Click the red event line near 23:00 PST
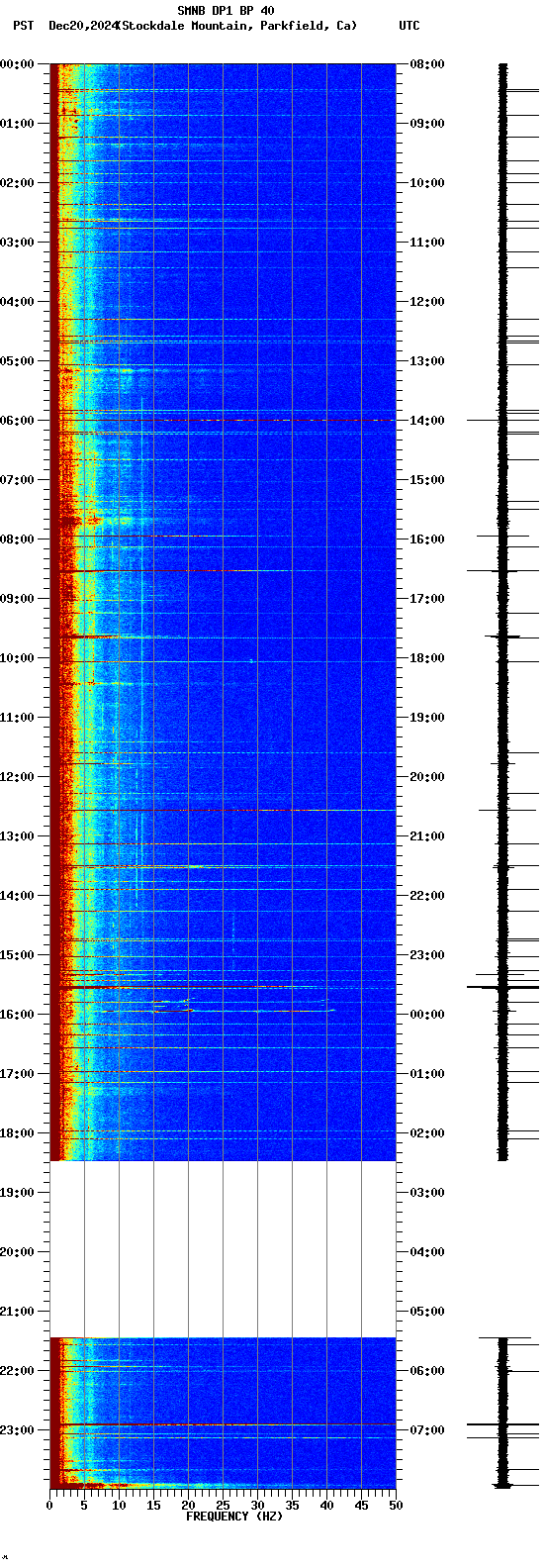 click(223, 1423)
